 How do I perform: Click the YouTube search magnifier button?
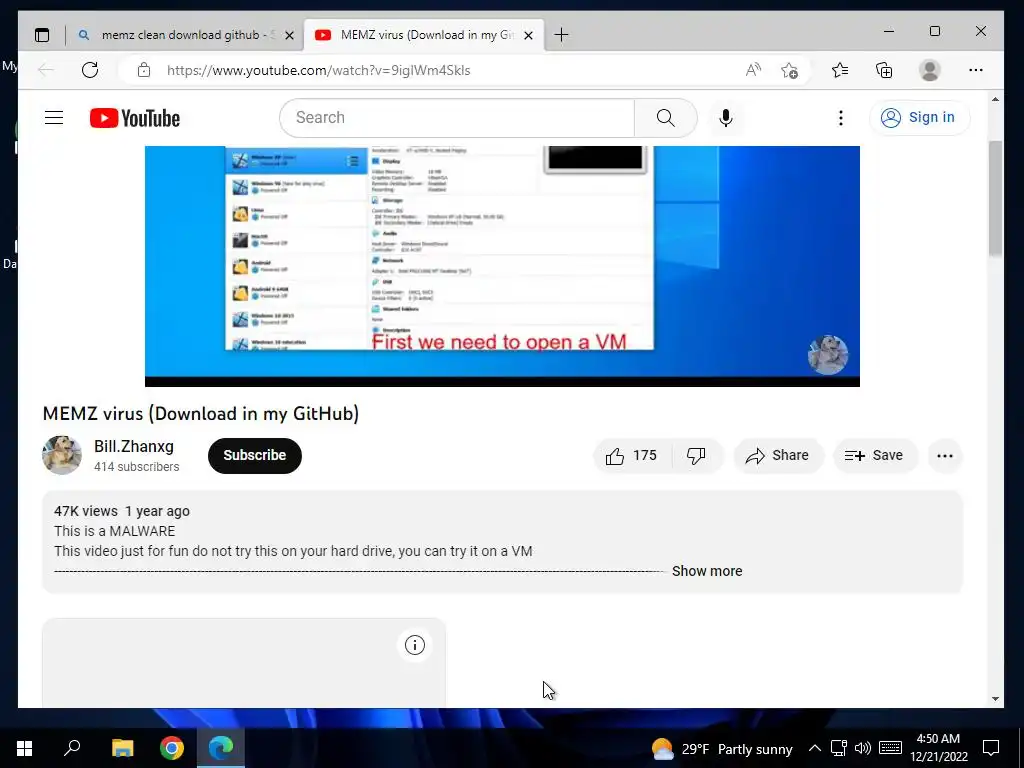pyautogui.click(x=665, y=118)
